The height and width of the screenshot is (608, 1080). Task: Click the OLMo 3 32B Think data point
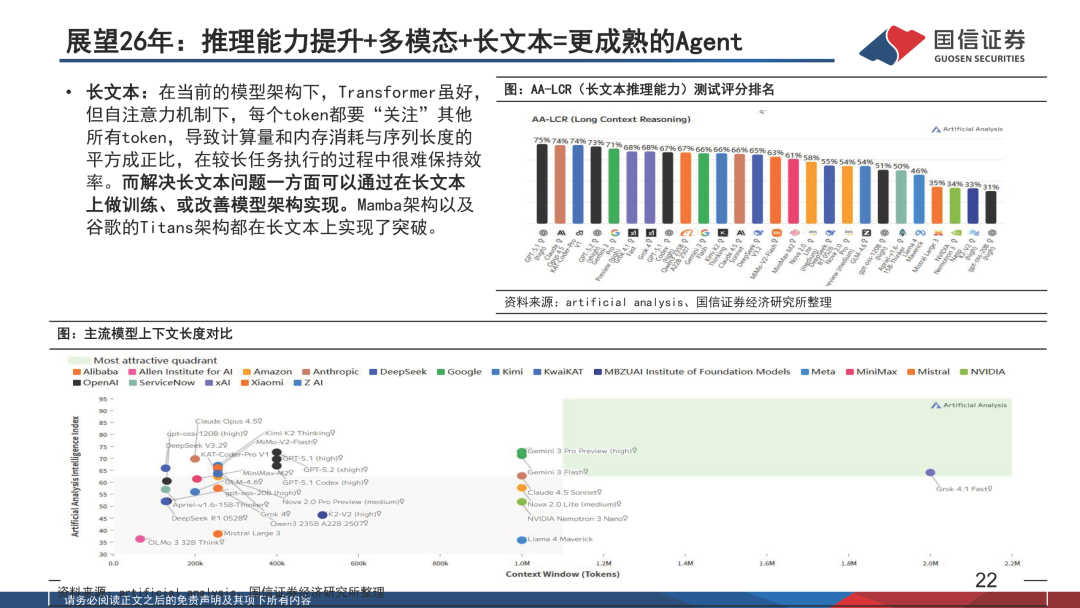coord(140,539)
